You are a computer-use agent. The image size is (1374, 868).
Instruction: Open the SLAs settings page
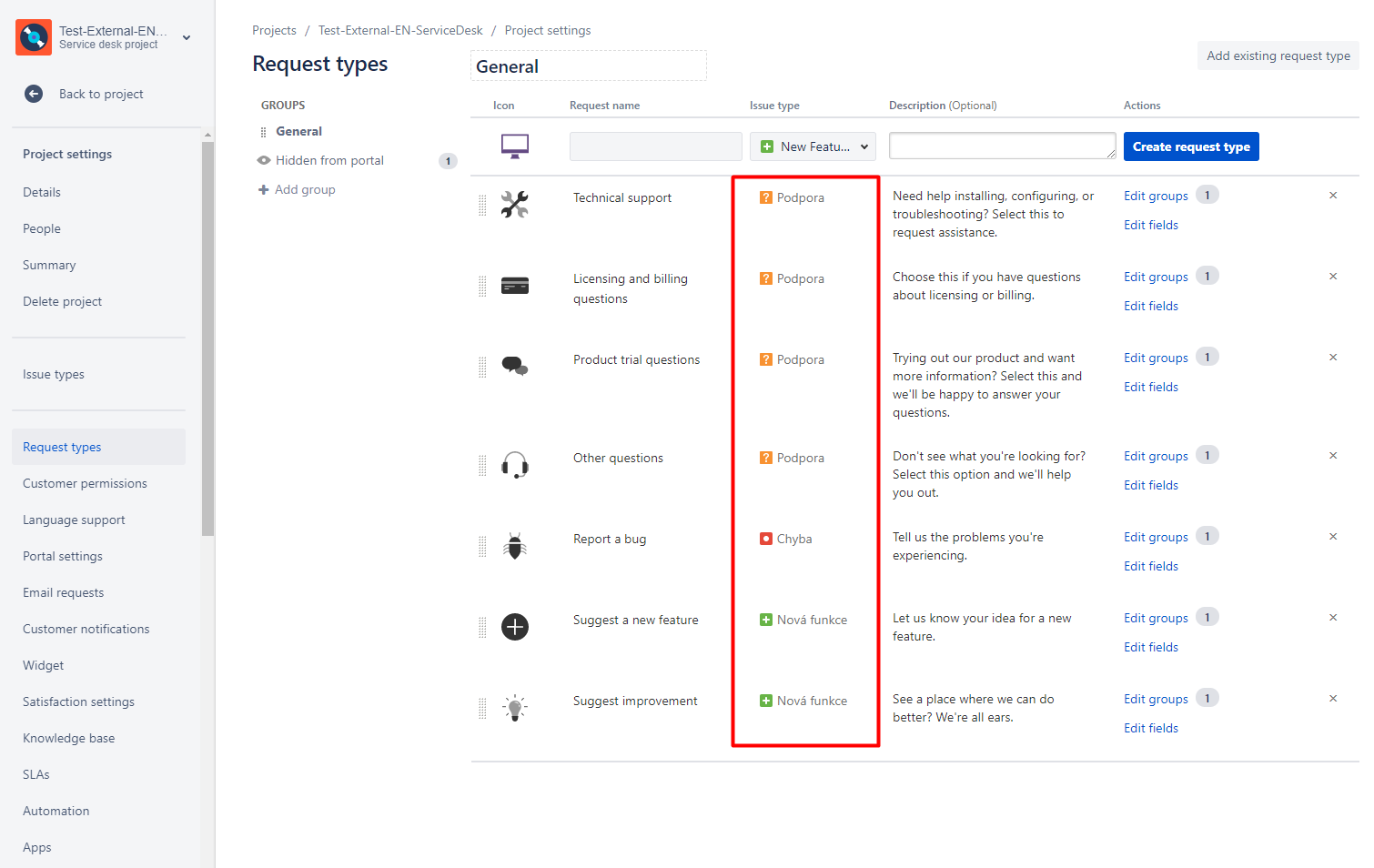point(36,774)
